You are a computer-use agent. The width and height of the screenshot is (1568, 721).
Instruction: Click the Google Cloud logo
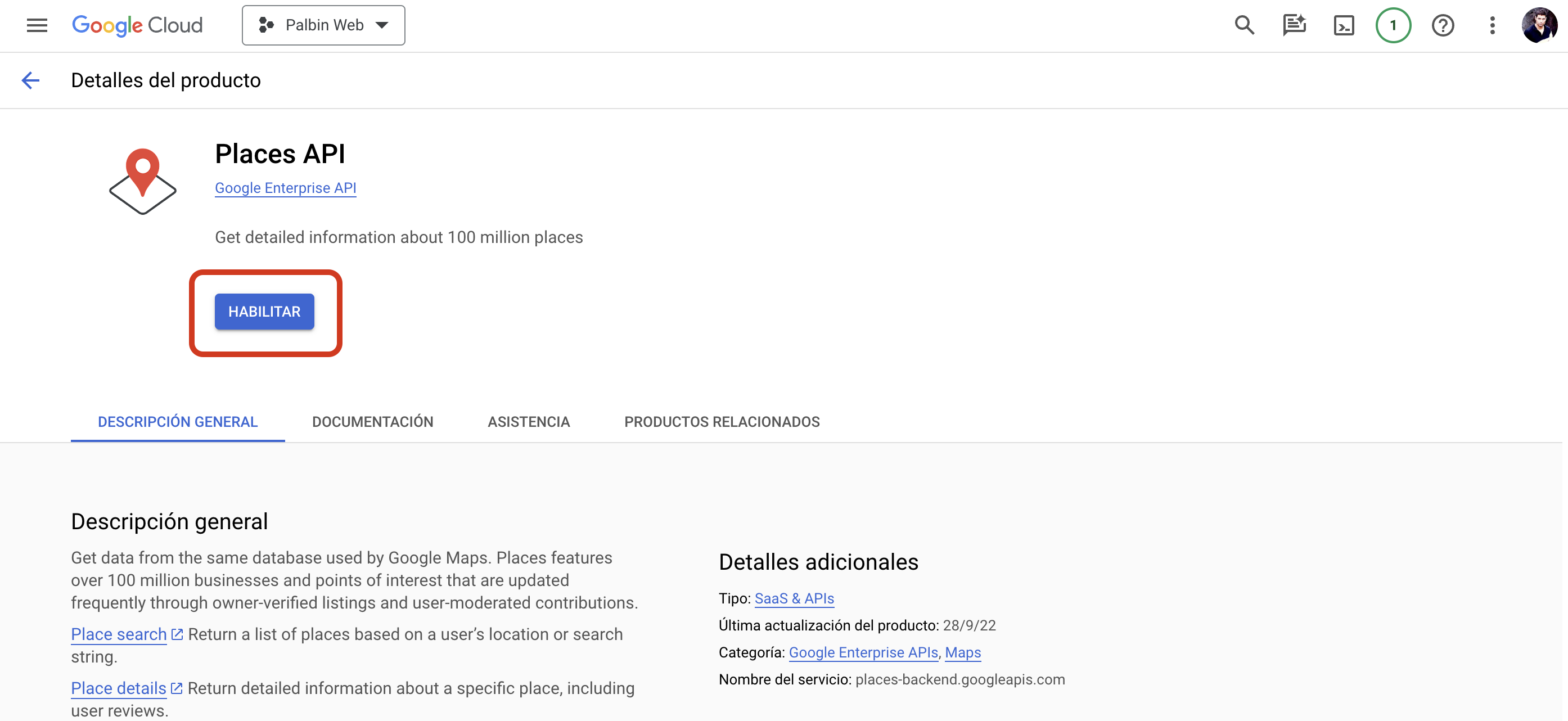tap(138, 25)
